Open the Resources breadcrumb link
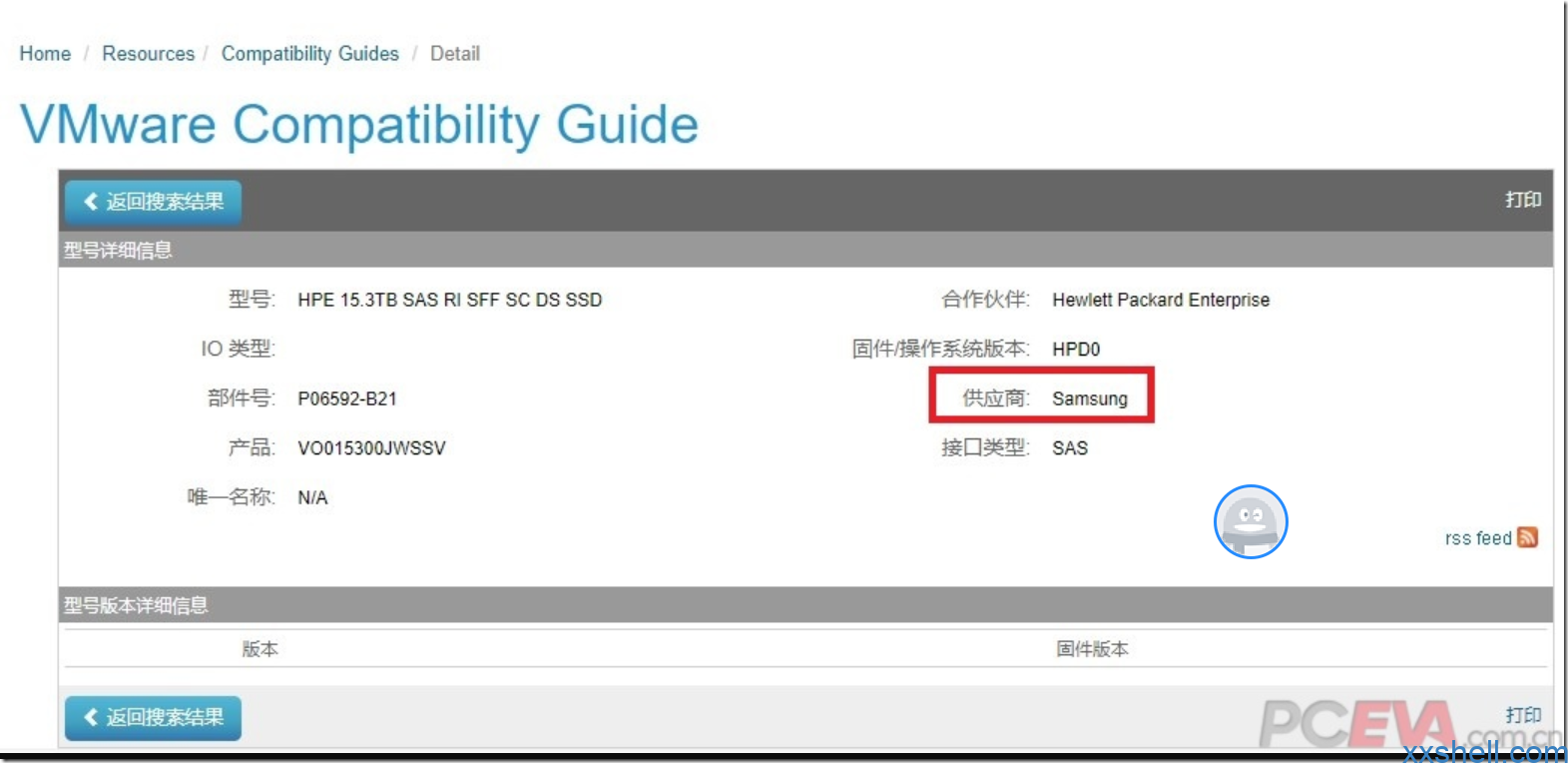 click(x=149, y=54)
